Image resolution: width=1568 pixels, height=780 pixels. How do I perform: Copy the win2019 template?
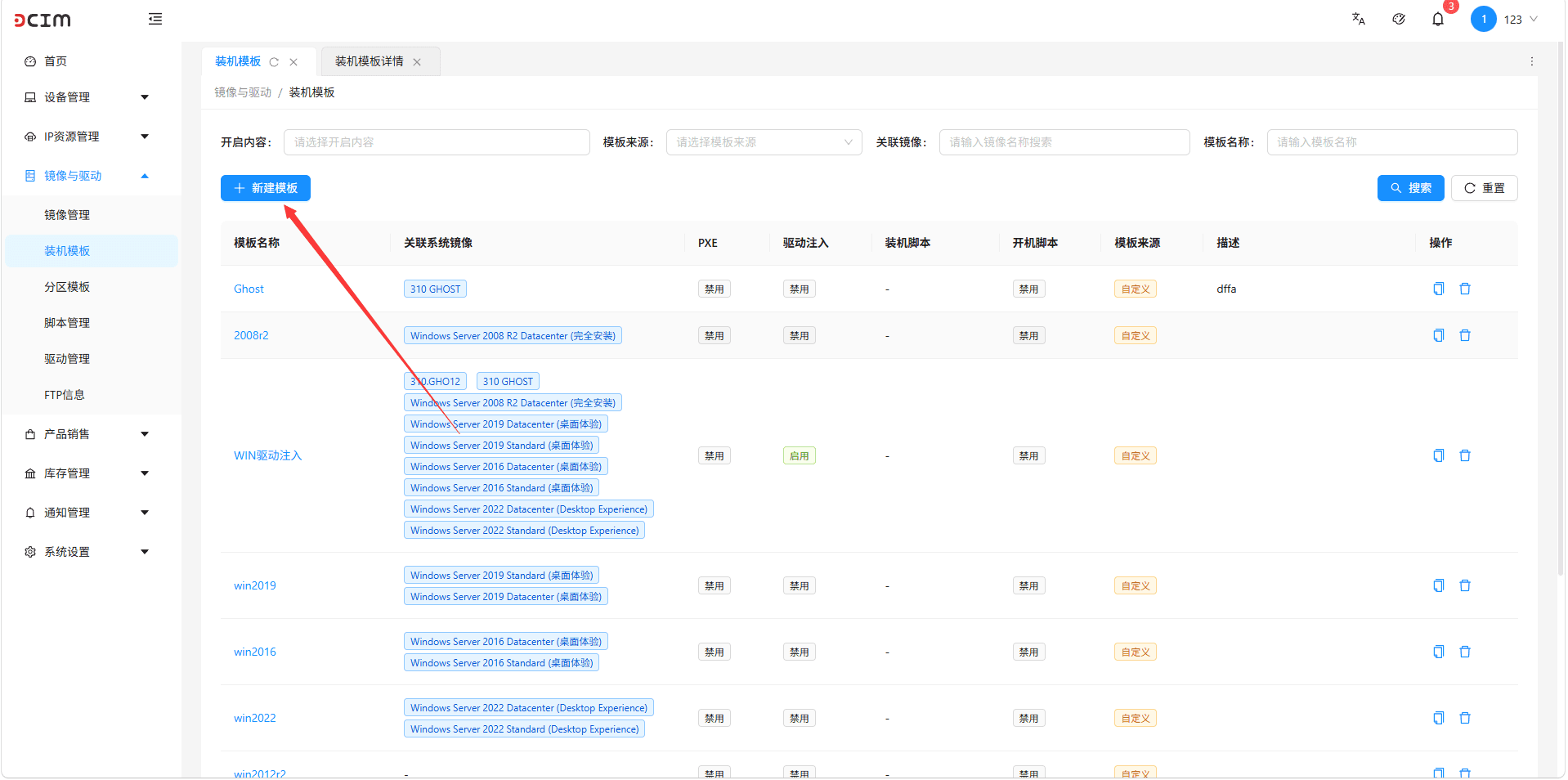coord(1439,585)
